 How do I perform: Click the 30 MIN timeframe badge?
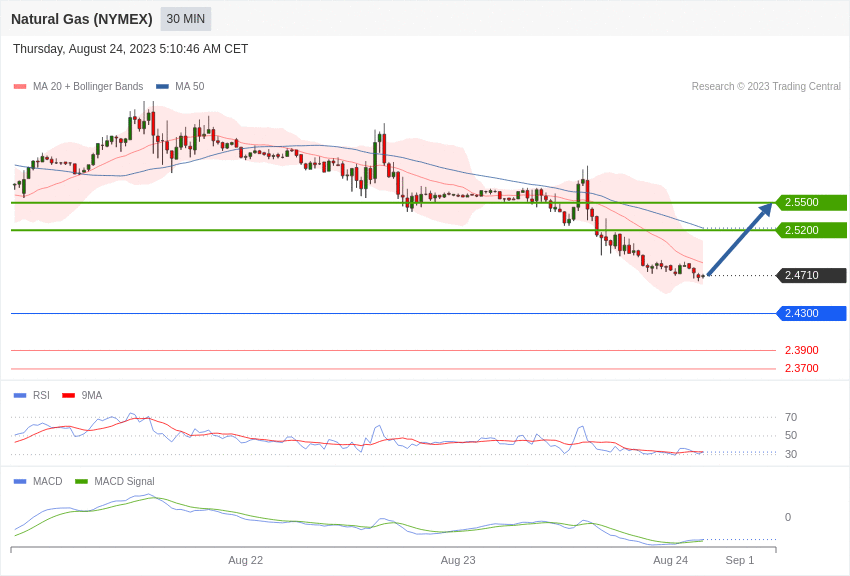pos(185,19)
